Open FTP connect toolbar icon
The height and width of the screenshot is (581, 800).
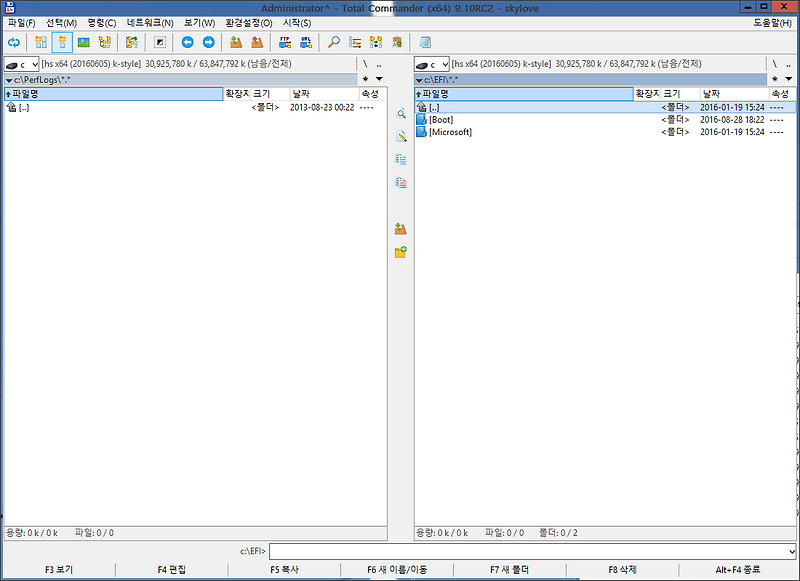click(x=285, y=42)
